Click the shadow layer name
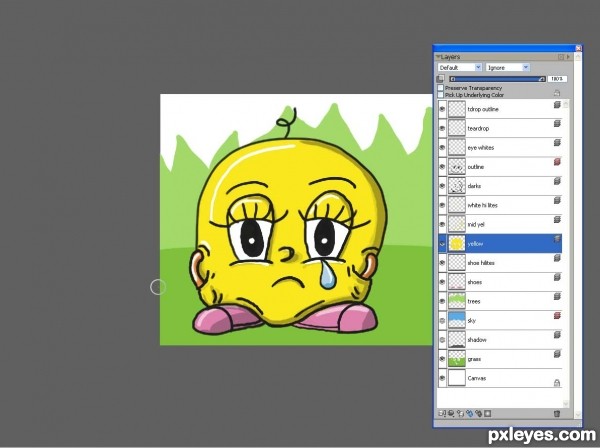This screenshot has height=448, width=600. coord(477,340)
